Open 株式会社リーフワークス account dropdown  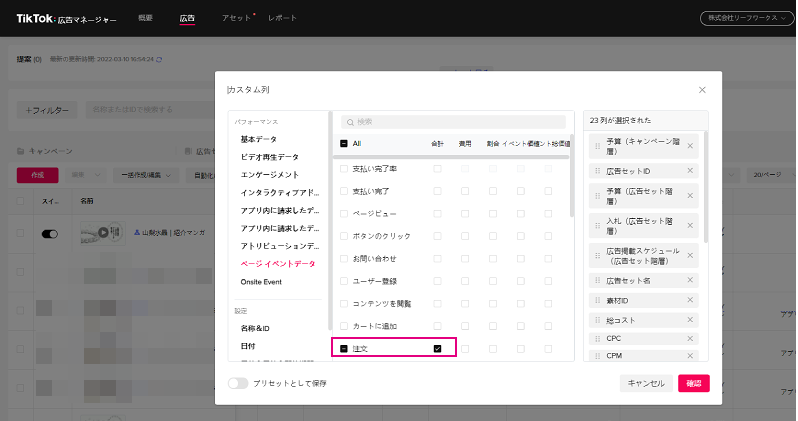745,18
